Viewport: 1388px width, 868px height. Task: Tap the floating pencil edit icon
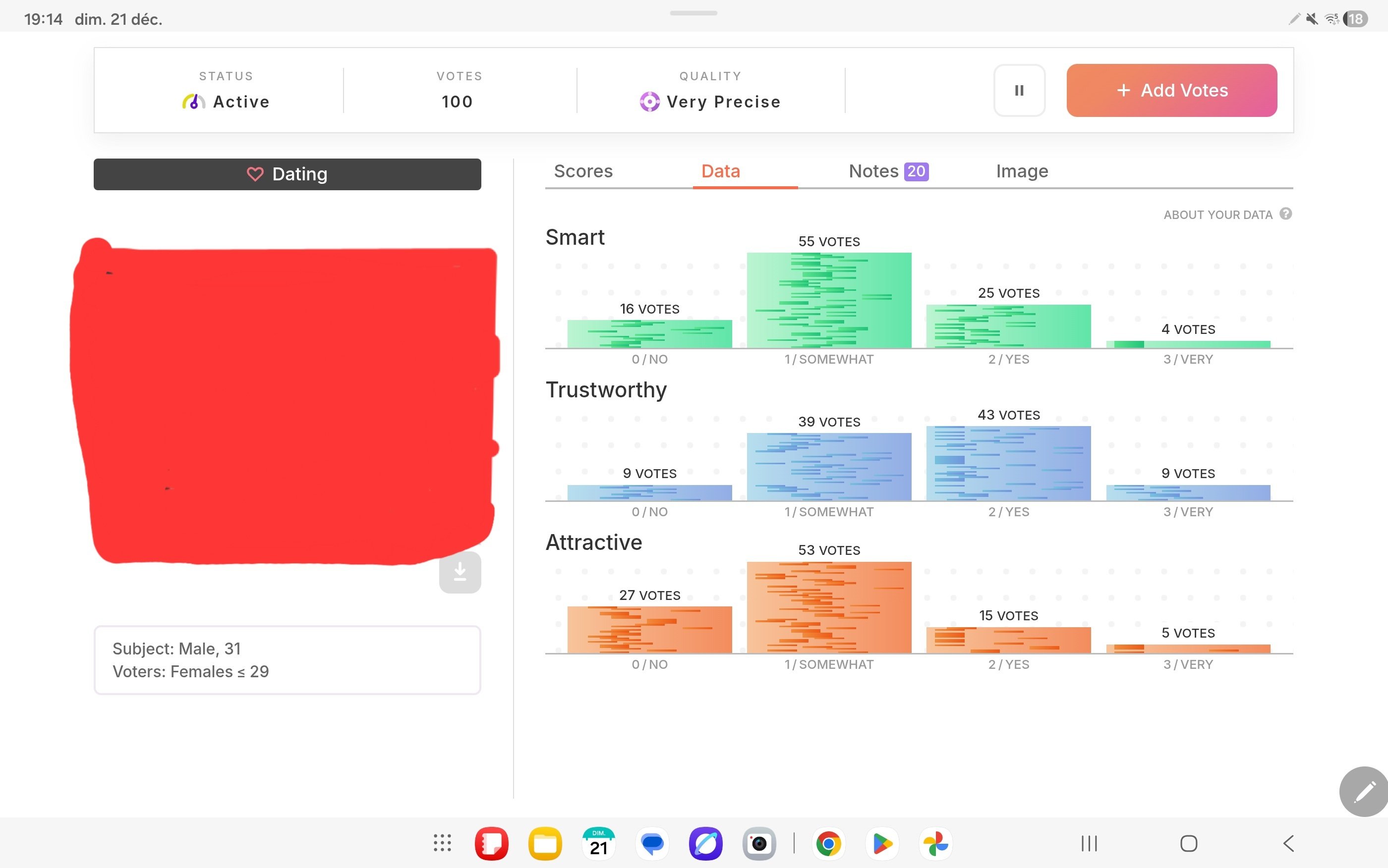pyautogui.click(x=1364, y=791)
